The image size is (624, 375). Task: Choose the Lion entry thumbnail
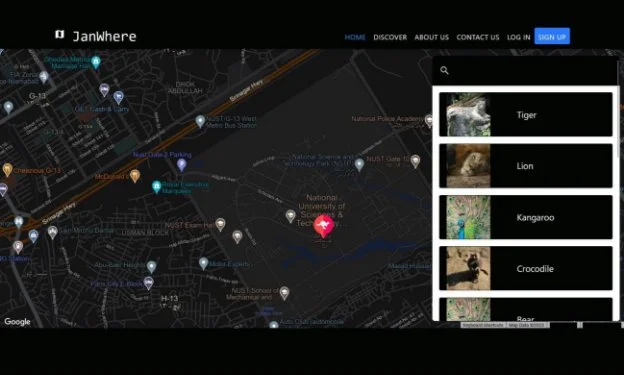[x=468, y=166]
